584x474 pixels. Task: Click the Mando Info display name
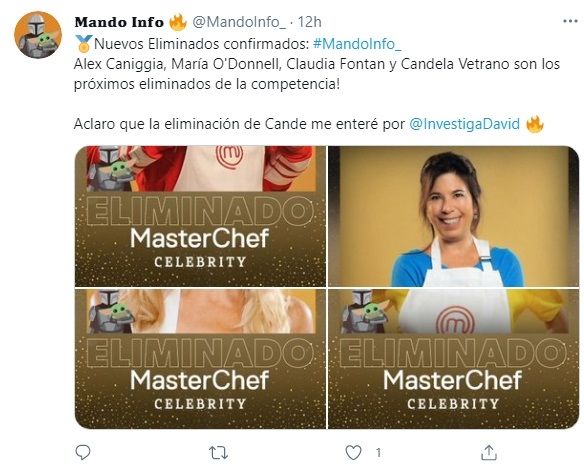(119, 22)
